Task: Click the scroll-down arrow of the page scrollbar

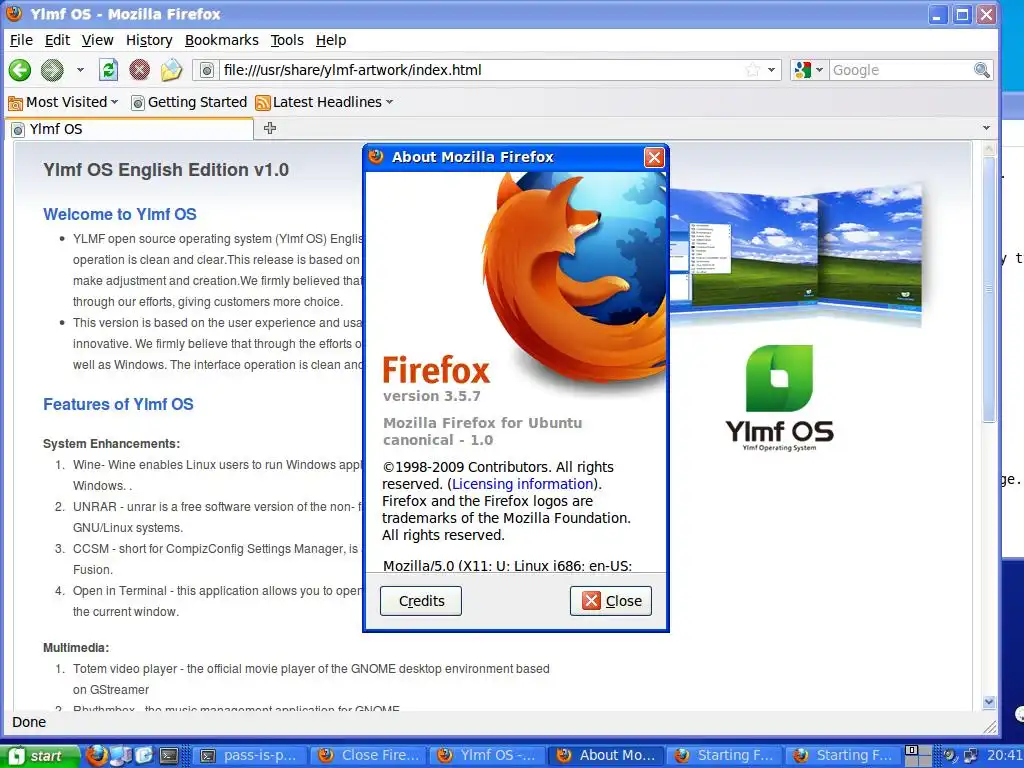Action: tap(989, 702)
